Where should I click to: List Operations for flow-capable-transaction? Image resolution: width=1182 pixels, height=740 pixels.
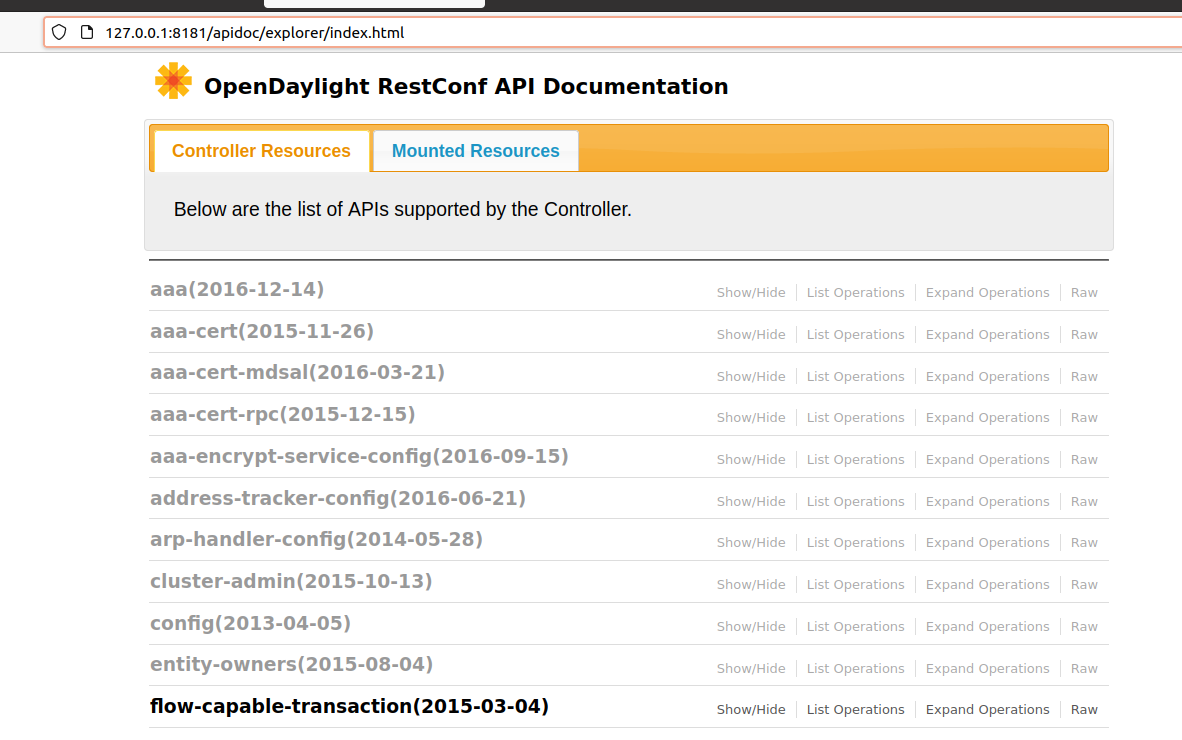tap(856, 710)
